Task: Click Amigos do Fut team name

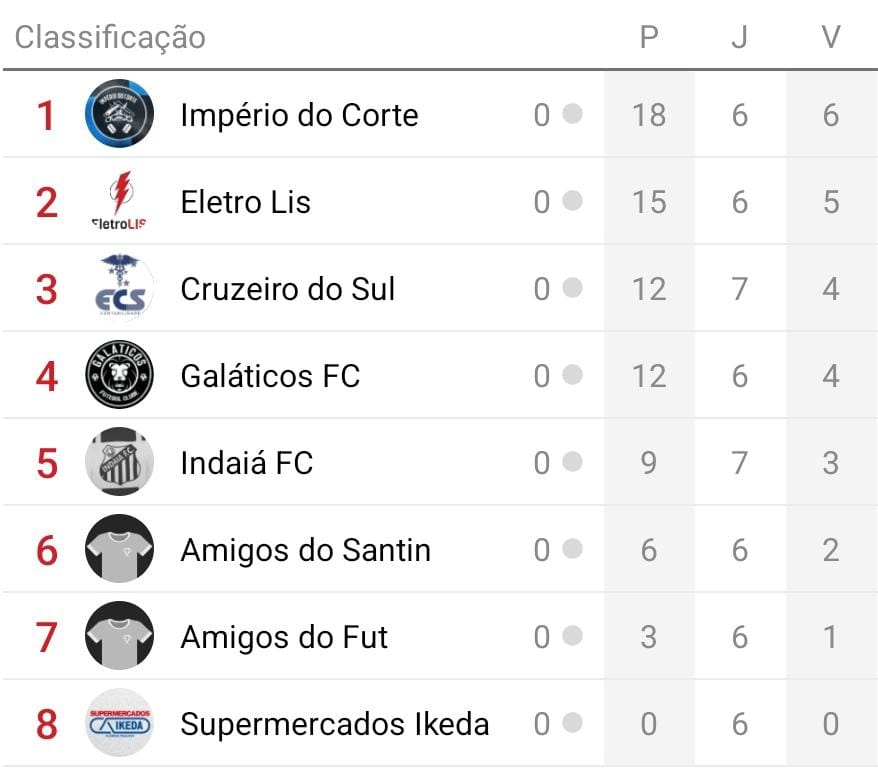Action: 284,637
